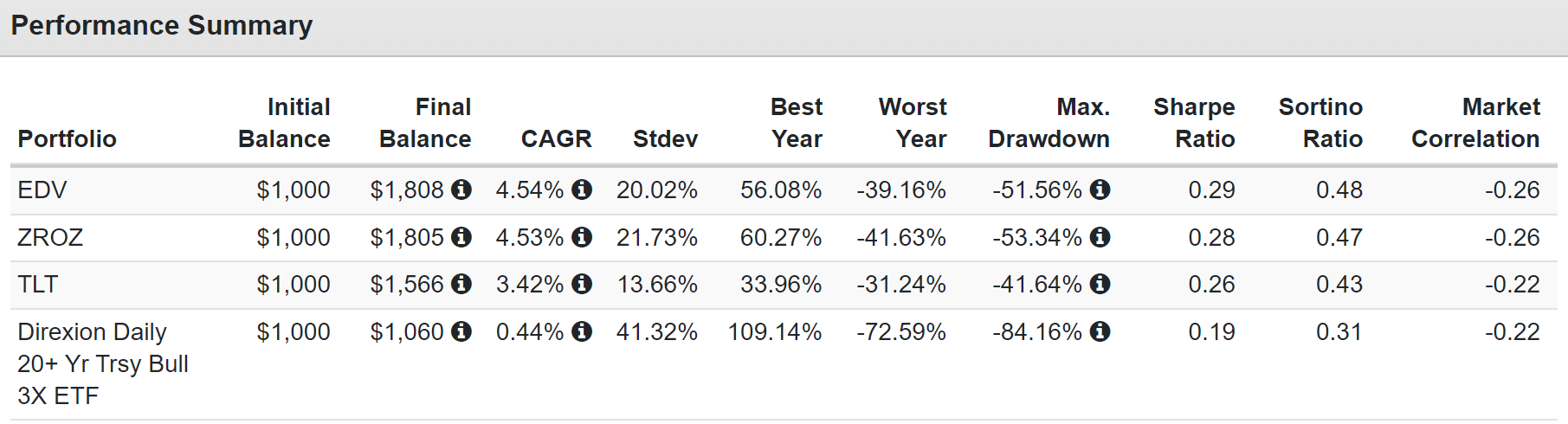
Task: Click info icon beside EDV final balance $1,808
Action: click(461, 189)
